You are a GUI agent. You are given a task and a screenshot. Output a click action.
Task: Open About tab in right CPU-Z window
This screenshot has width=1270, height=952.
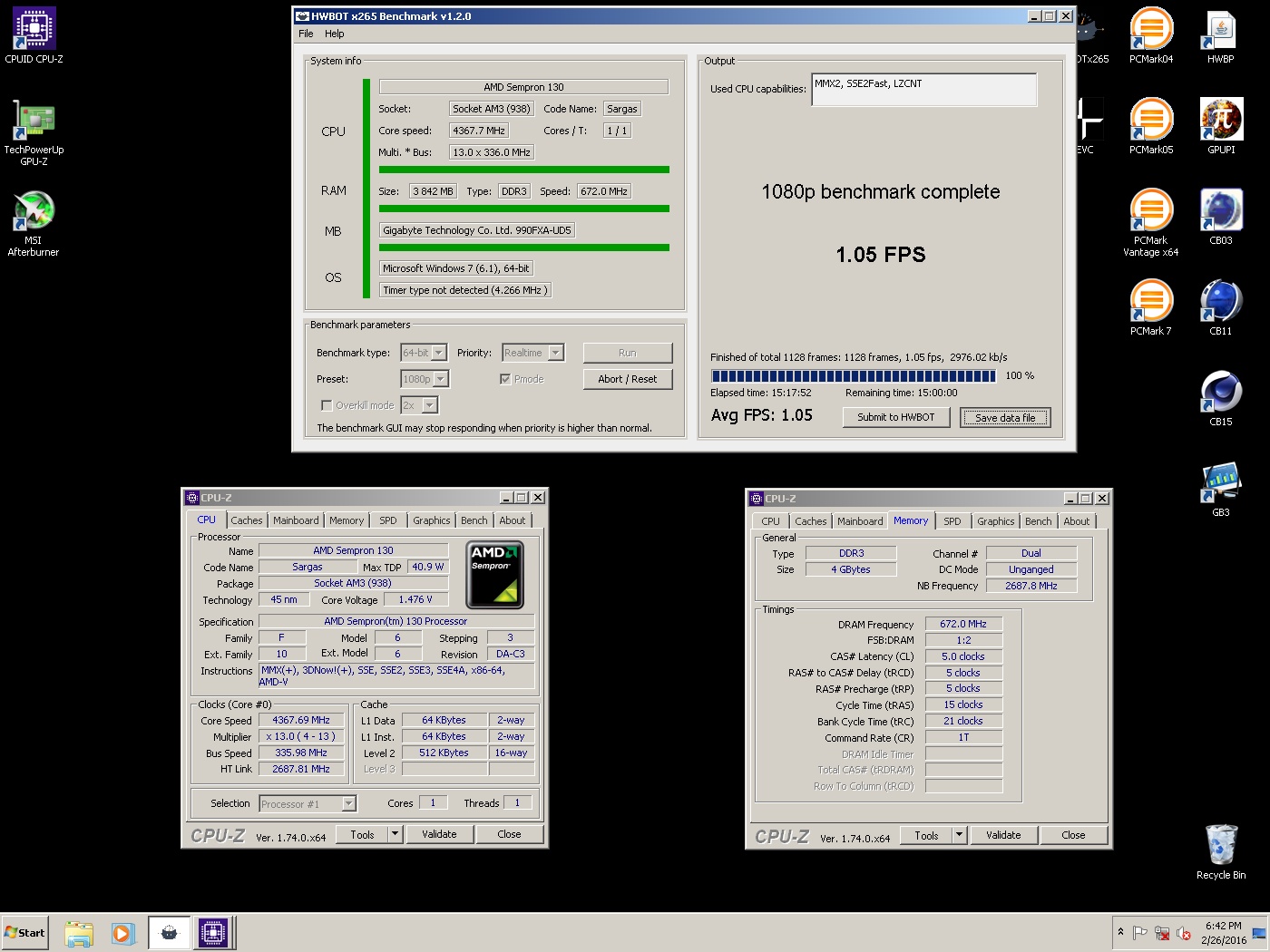[1076, 521]
